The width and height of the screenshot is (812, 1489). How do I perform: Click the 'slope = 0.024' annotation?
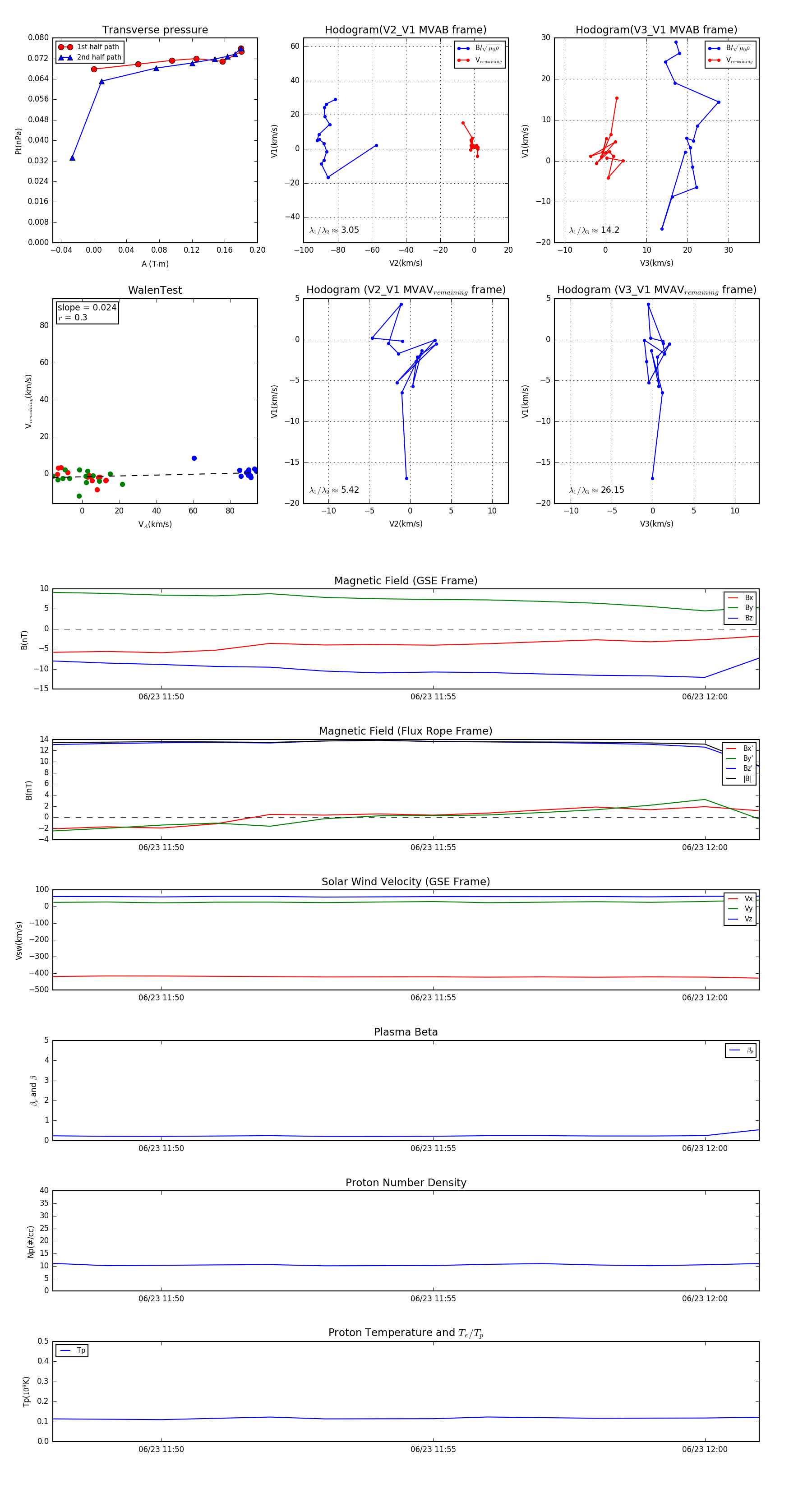tap(87, 308)
